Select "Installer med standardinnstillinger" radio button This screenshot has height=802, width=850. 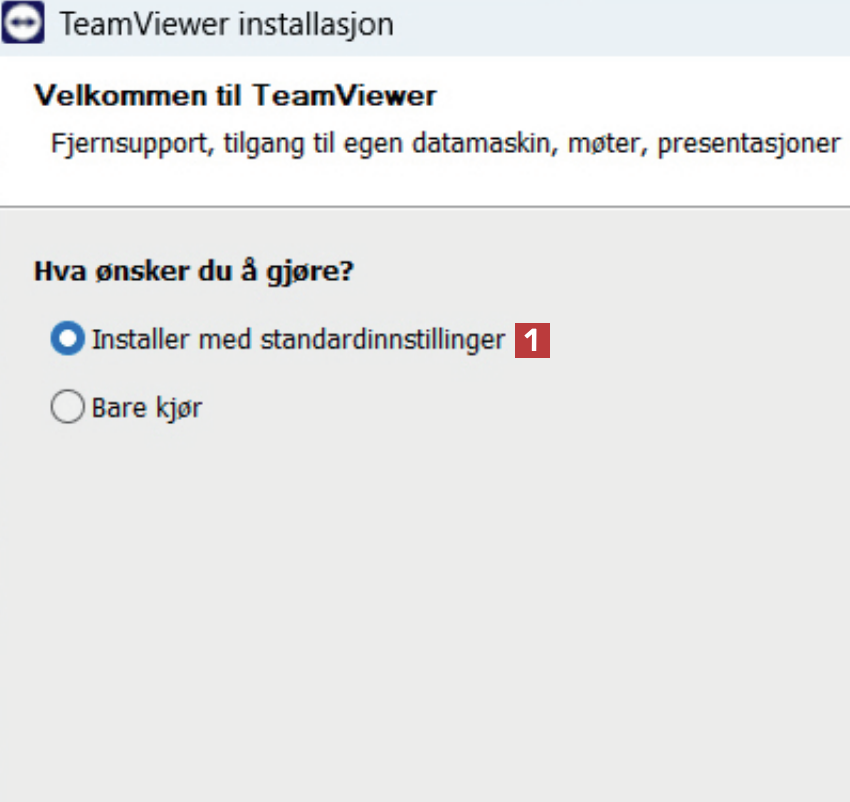[x=68, y=339]
